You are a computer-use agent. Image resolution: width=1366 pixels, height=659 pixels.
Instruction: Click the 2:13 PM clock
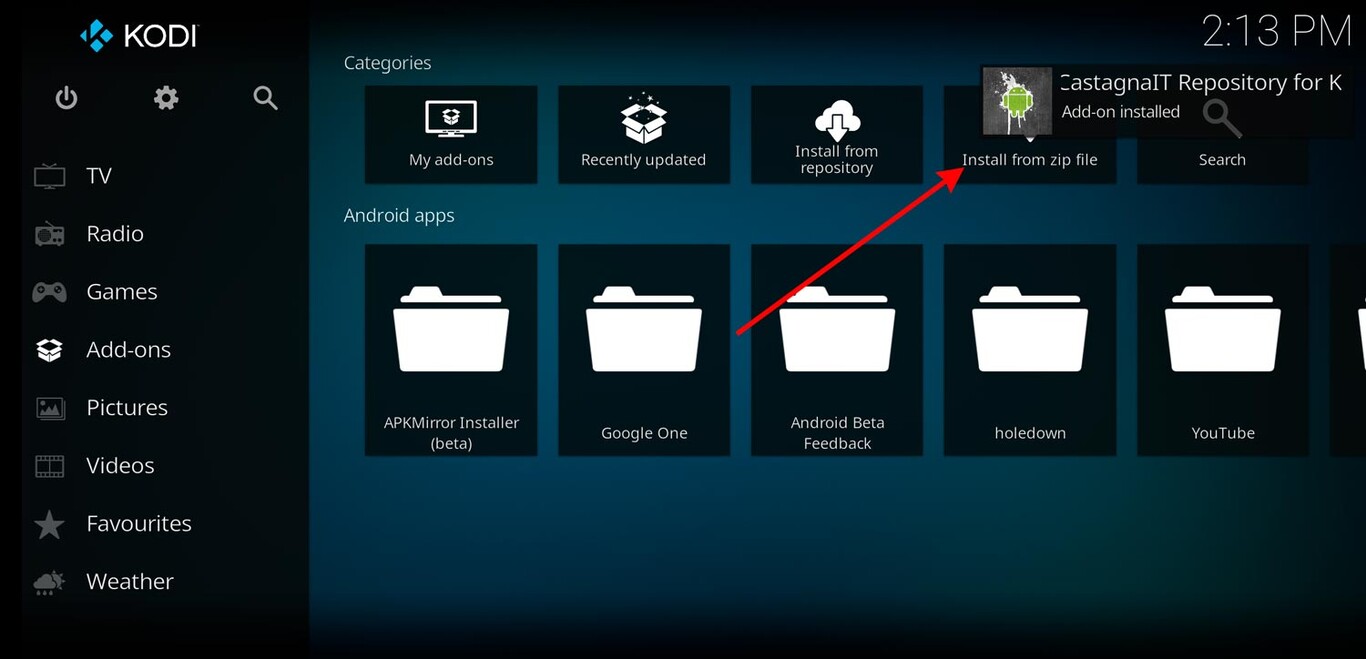click(x=1277, y=32)
